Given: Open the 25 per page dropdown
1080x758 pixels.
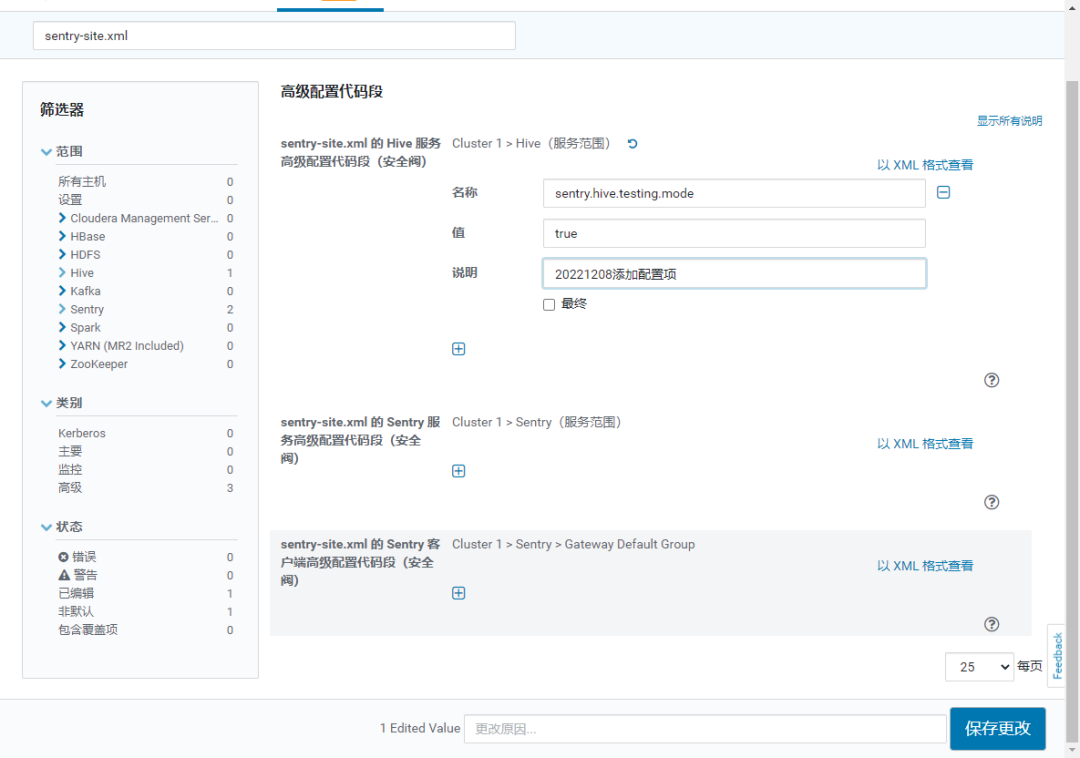Looking at the screenshot, I should pos(979,667).
